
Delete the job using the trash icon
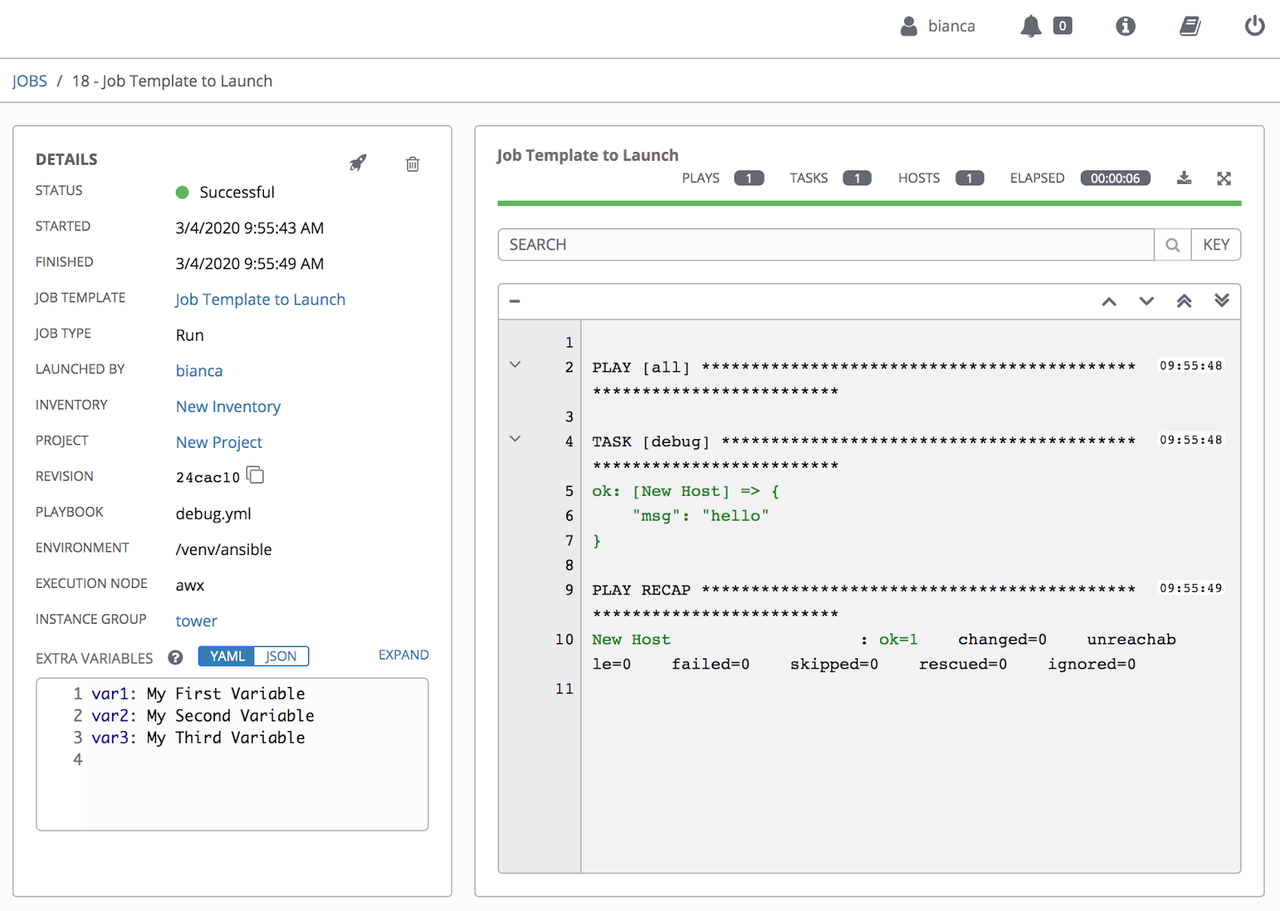click(x=412, y=164)
